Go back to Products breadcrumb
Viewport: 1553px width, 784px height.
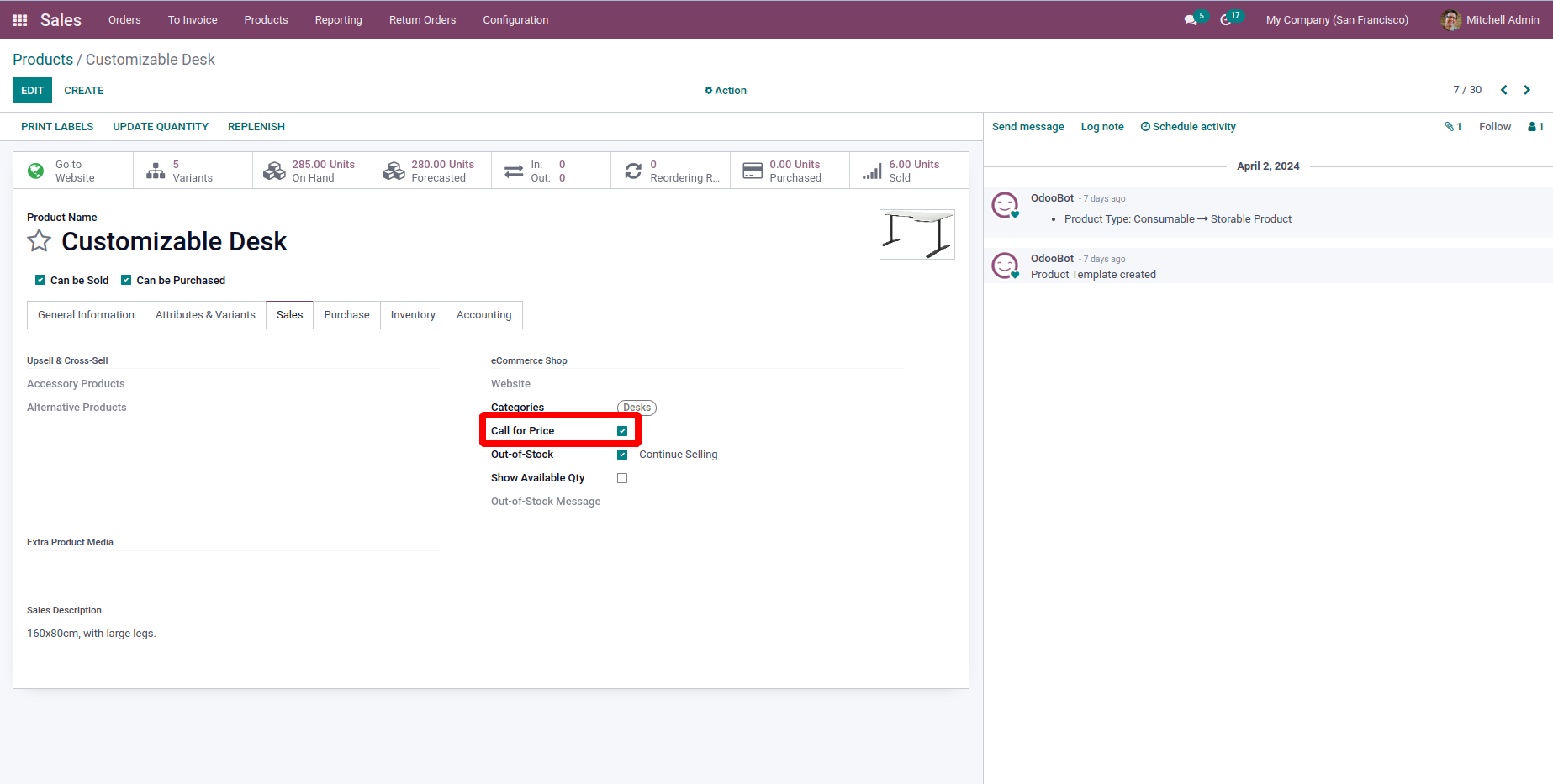coord(43,60)
